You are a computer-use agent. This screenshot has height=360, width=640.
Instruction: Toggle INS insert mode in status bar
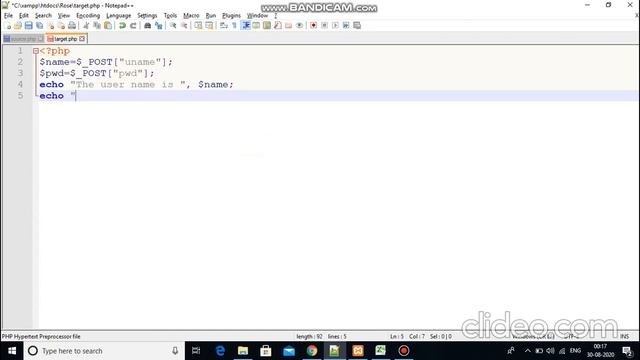coord(624,337)
